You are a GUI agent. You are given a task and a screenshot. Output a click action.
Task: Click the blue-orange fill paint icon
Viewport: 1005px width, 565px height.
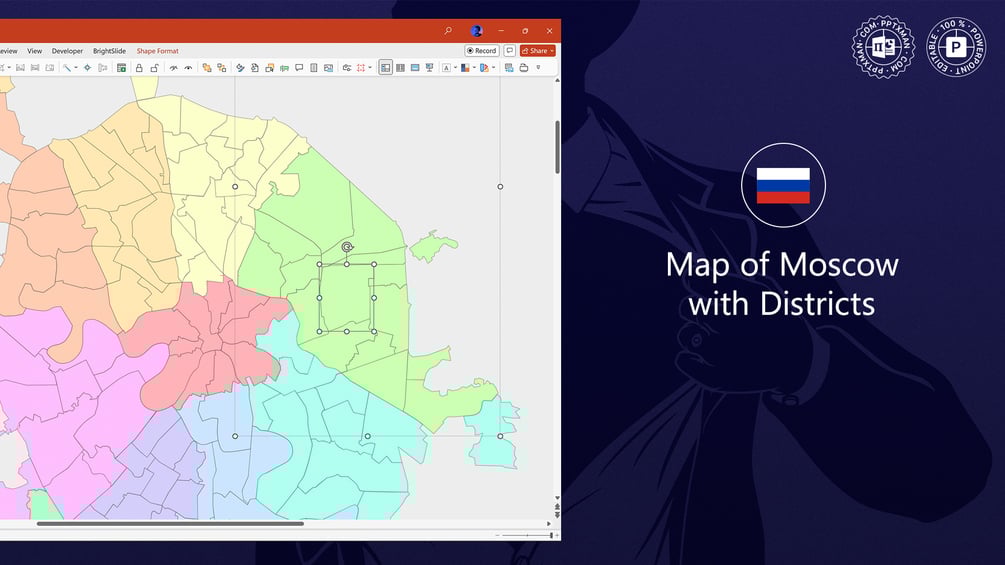pos(485,68)
